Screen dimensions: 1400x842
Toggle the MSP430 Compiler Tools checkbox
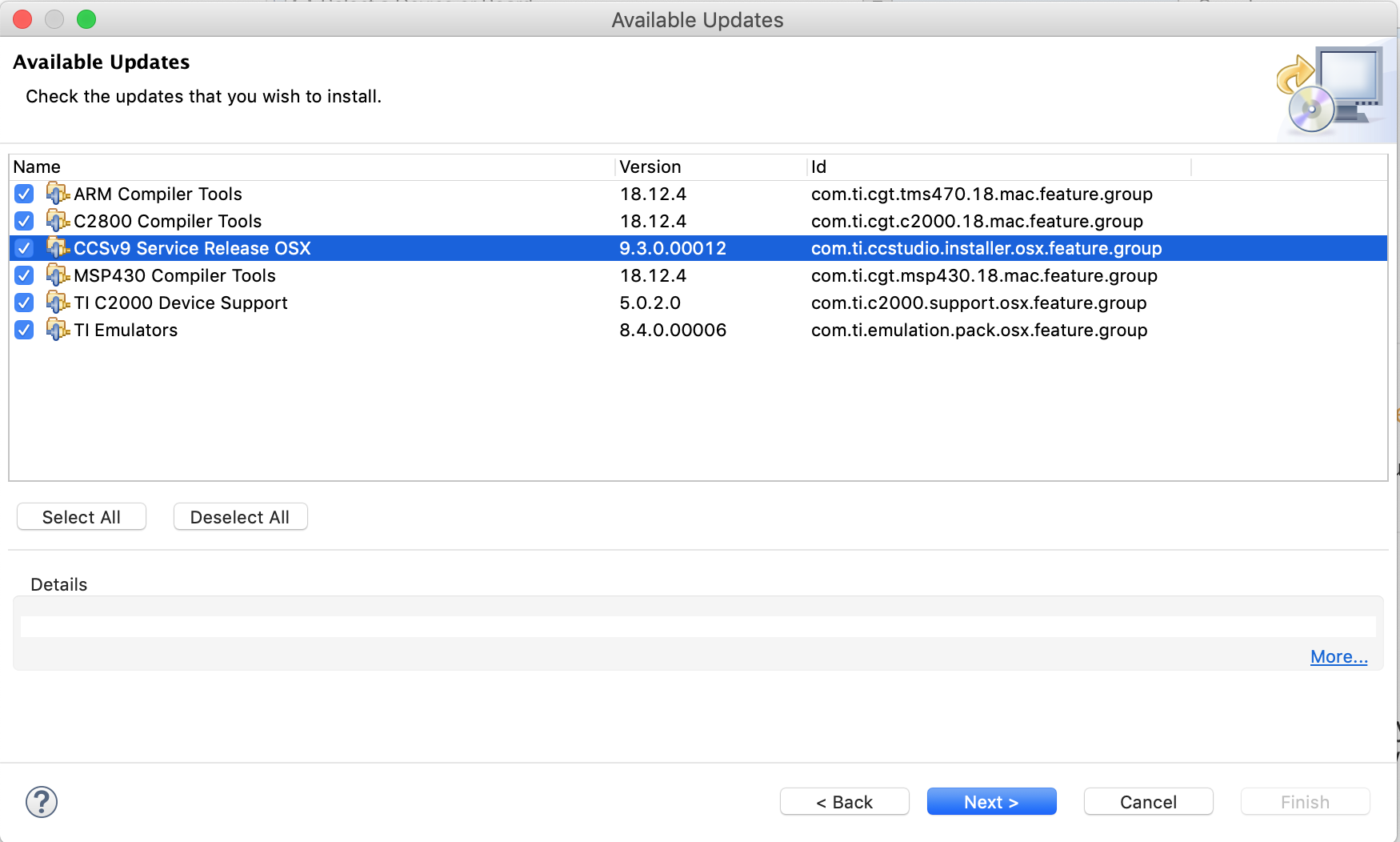coord(24,275)
